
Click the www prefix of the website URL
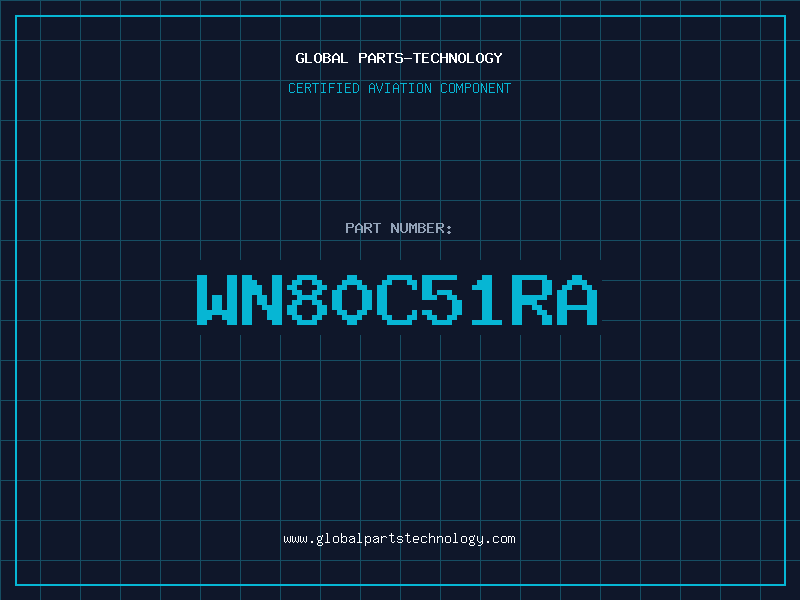(x=294, y=539)
